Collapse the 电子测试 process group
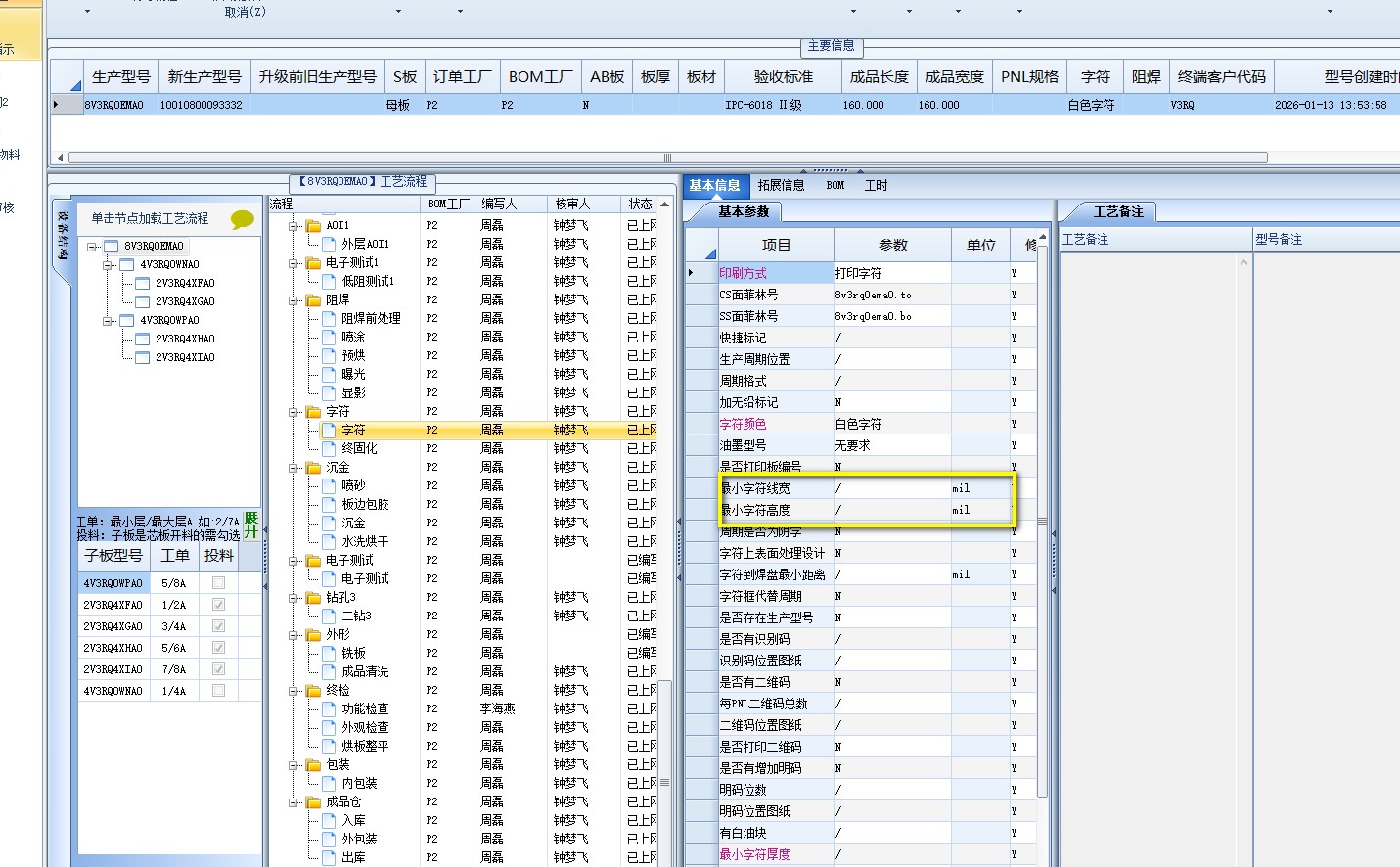Screen dimensions: 1400x867 click(294, 561)
